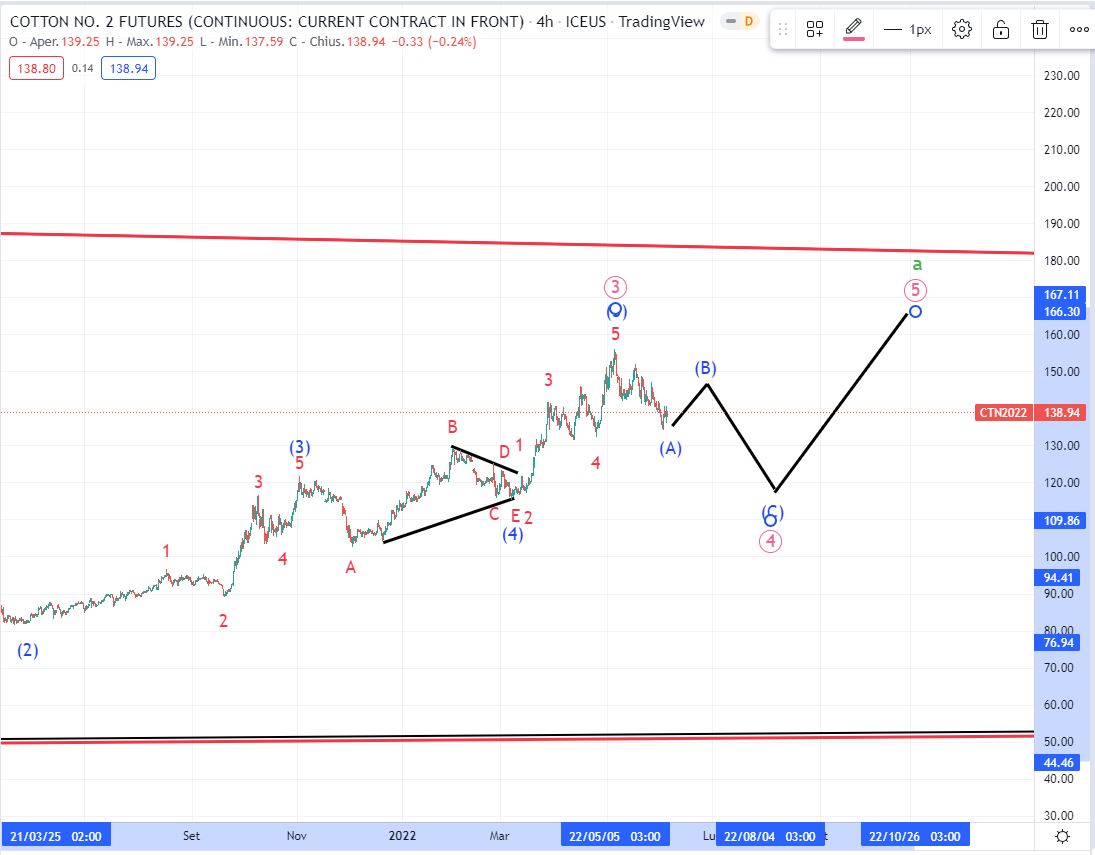Open the drawing templates icon
This screenshot has width=1095, height=855.
(815, 29)
